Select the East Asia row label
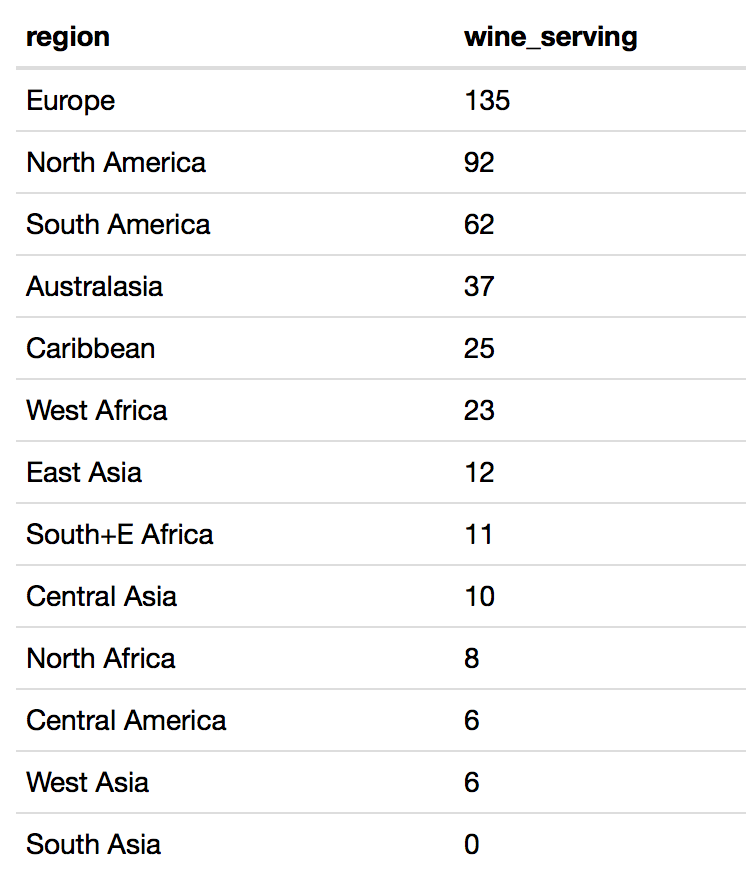746x878 pixels. pyautogui.click(x=84, y=473)
